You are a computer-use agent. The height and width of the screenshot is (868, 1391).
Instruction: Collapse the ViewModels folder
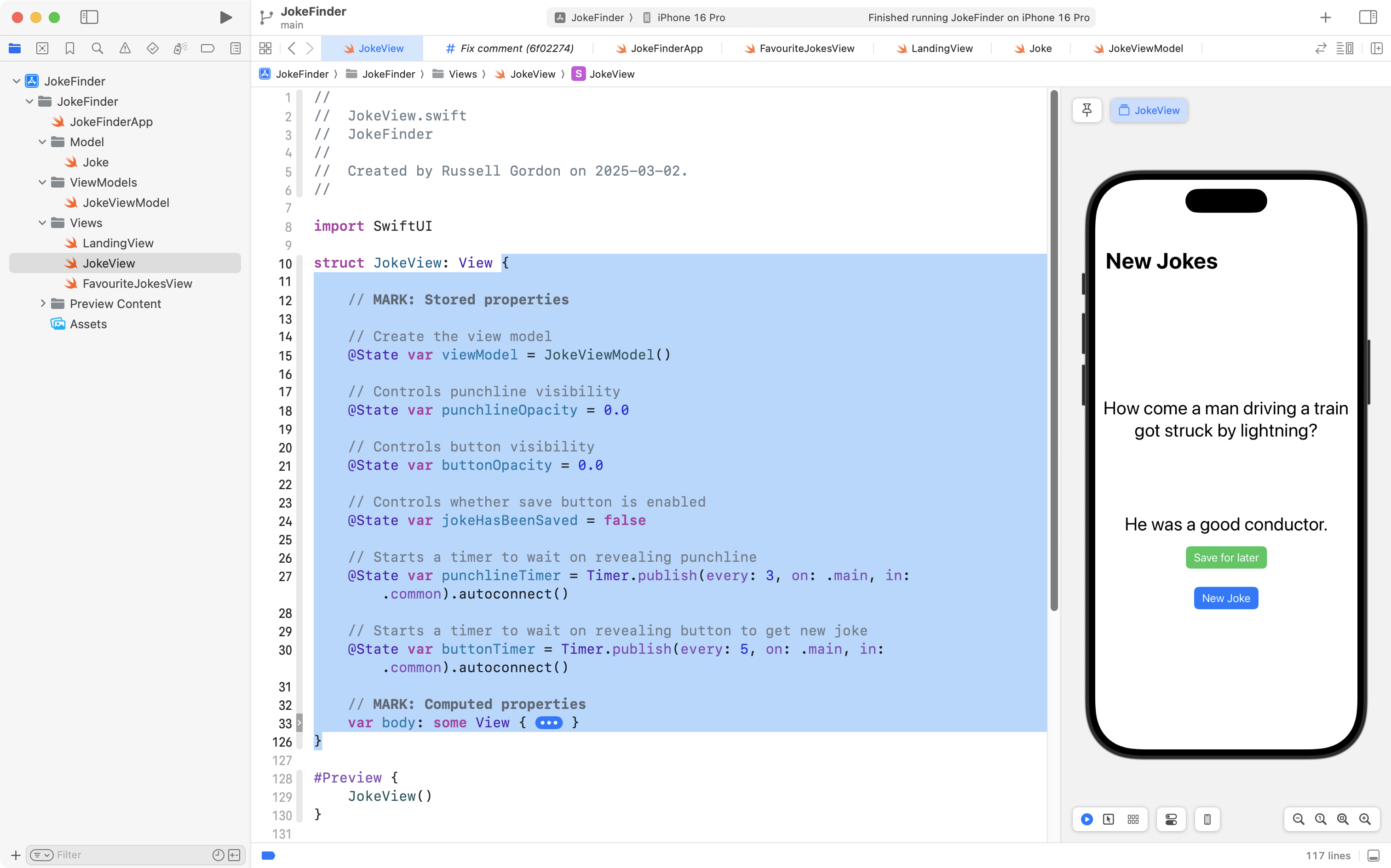(42, 183)
